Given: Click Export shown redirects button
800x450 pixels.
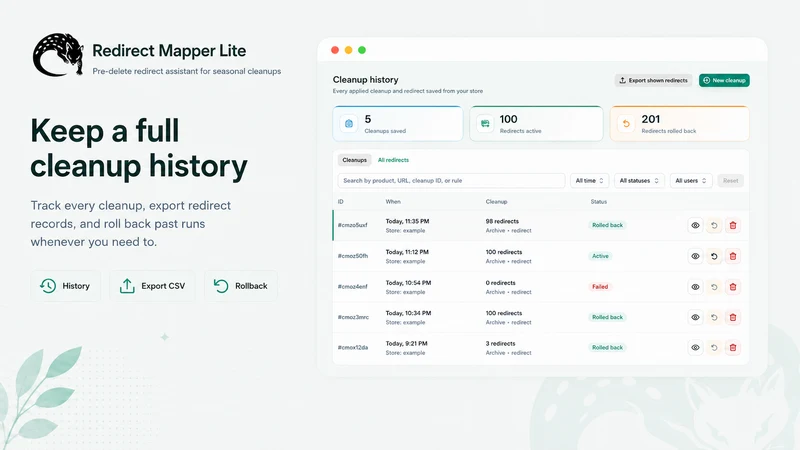Looking at the screenshot, I should (x=654, y=80).
